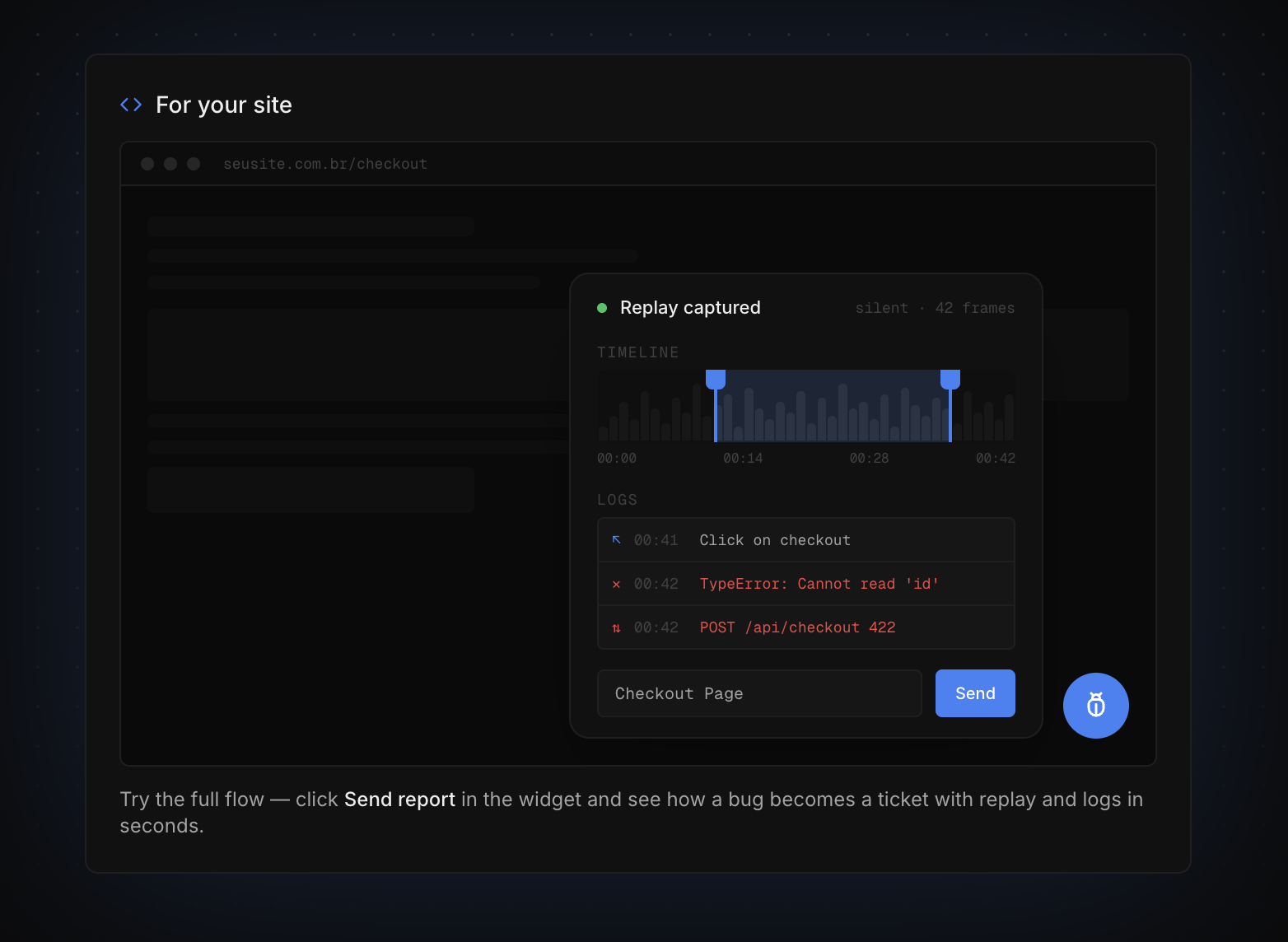Click the blue bug report floating button
The width and height of the screenshot is (1288, 942).
coord(1095,706)
